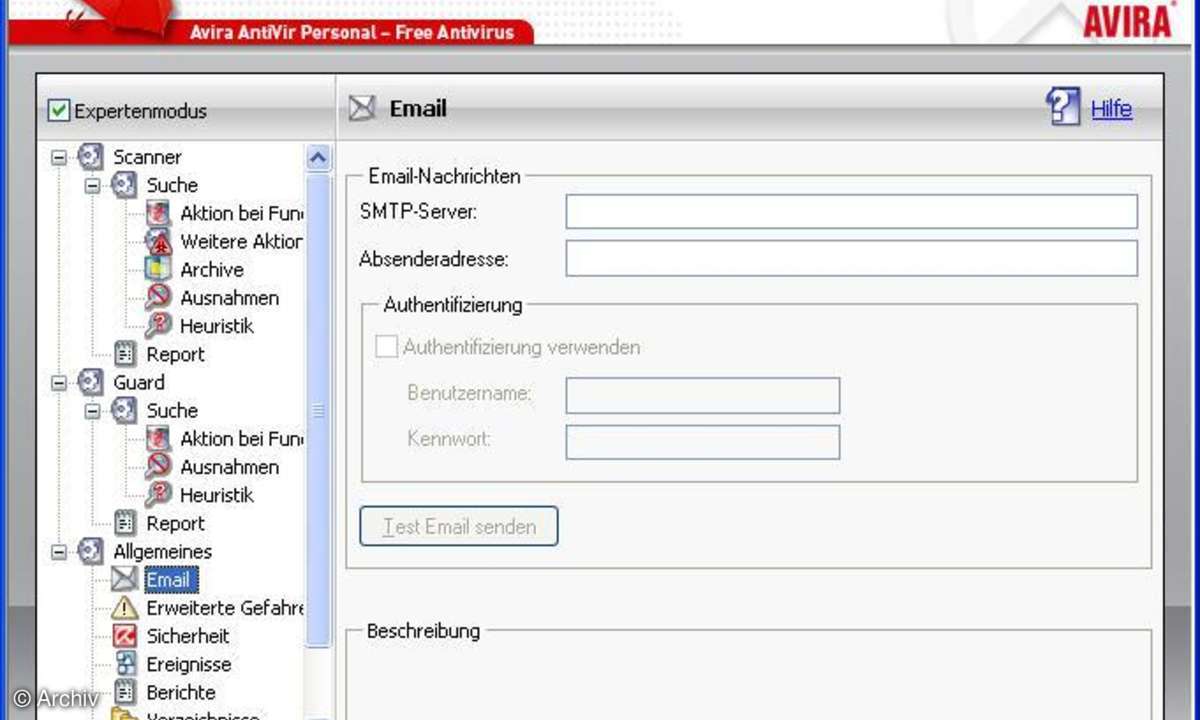The height and width of the screenshot is (720, 1200).
Task: Open the Hilfe link
Action: [1112, 108]
